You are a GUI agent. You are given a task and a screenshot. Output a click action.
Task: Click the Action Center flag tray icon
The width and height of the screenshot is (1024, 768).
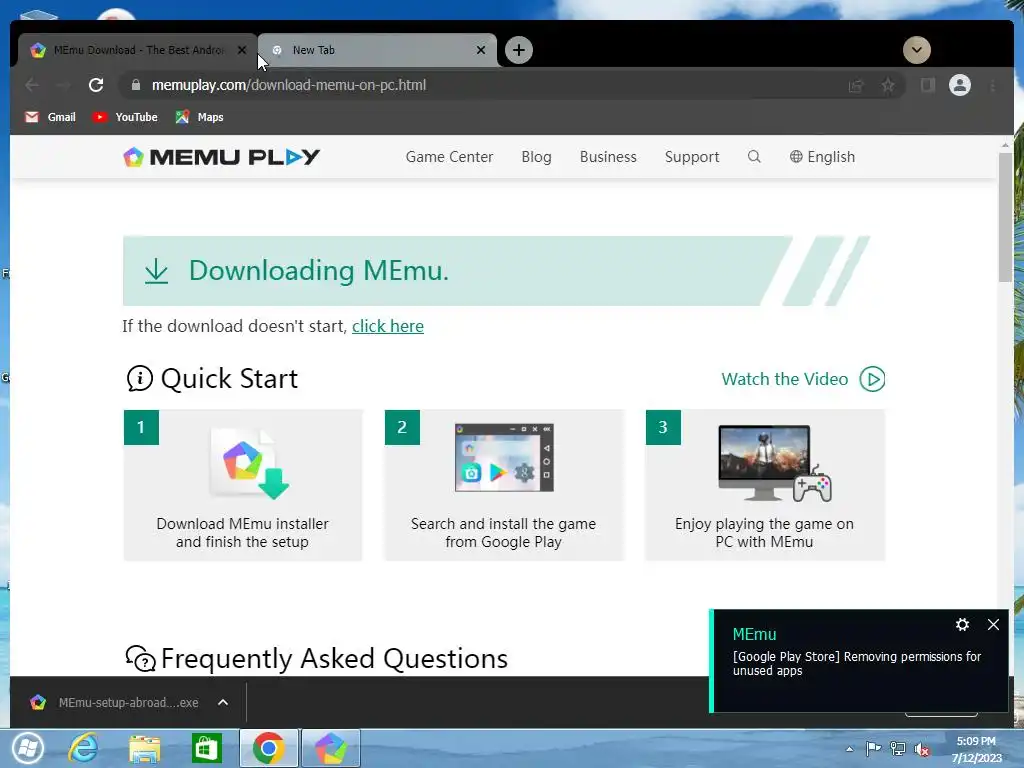pyautogui.click(x=873, y=749)
